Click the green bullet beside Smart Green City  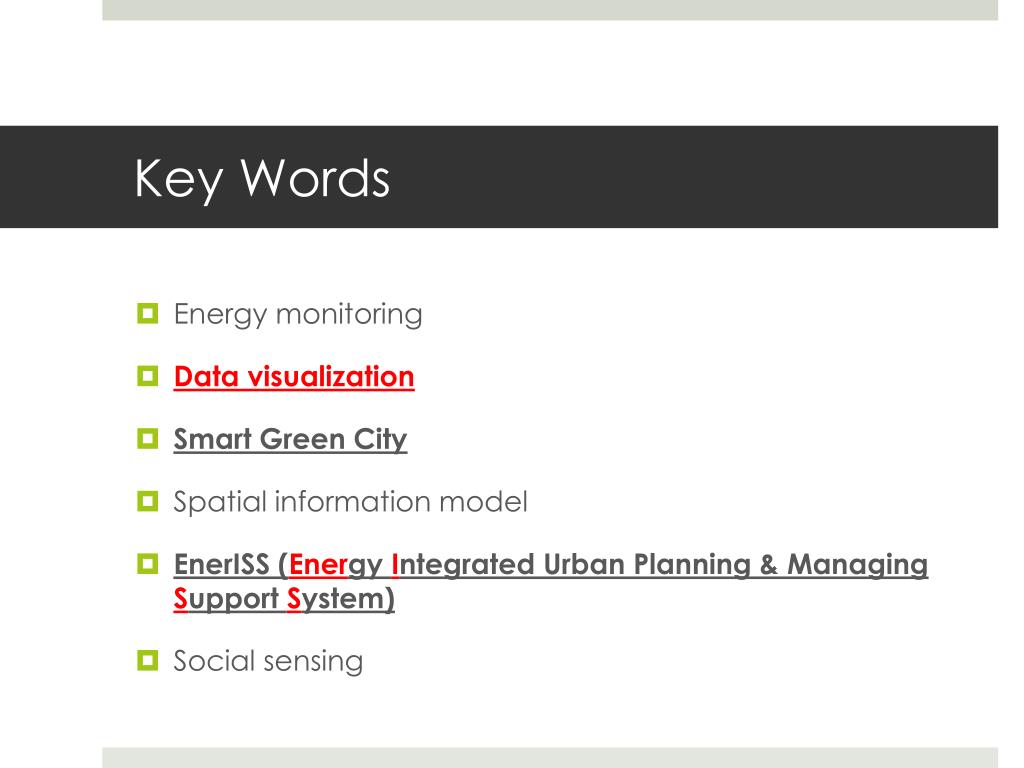pyautogui.click(x=148, y=438)
